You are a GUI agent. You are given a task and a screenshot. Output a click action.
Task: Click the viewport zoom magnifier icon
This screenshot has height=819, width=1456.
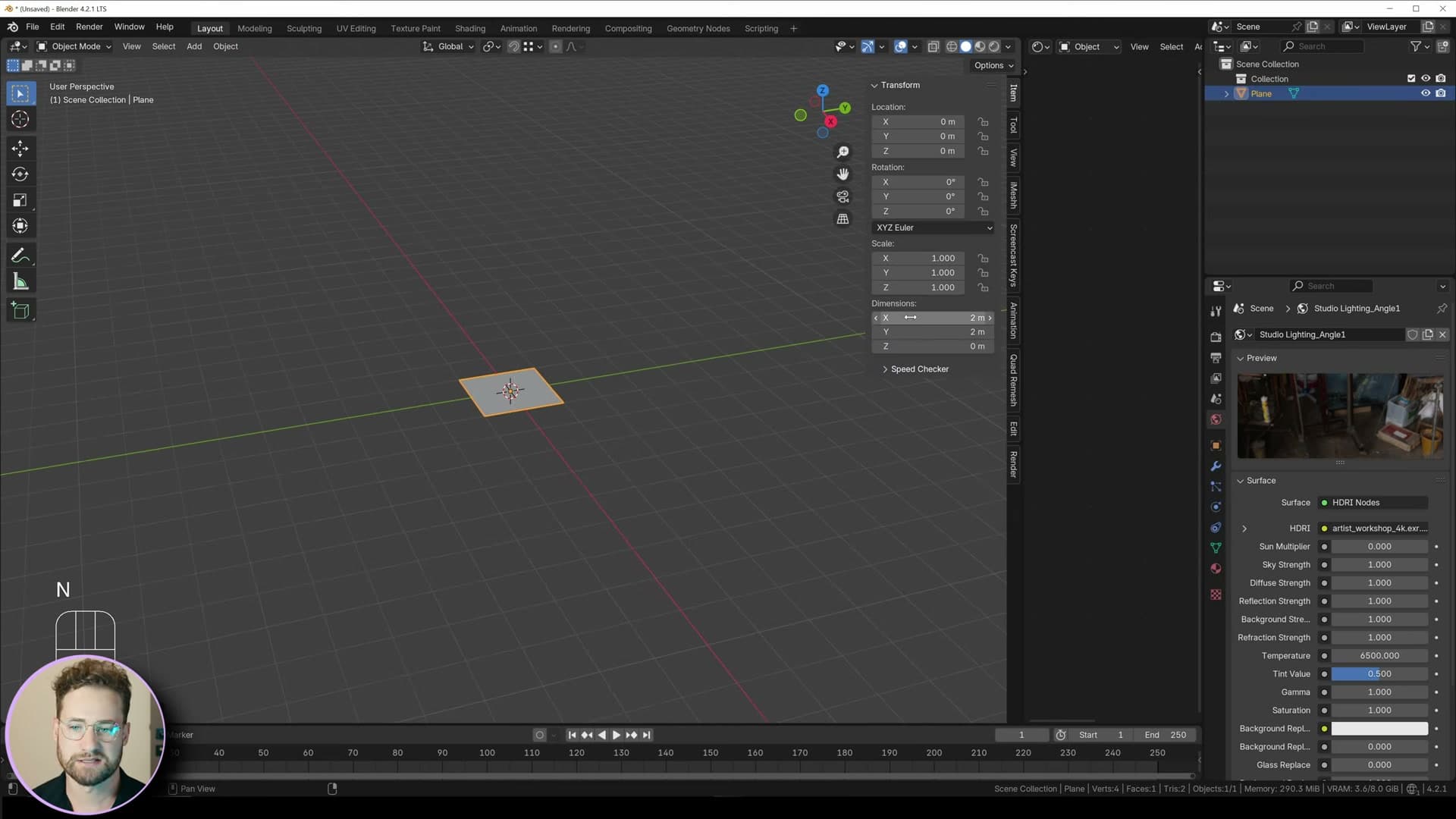[843, 152]
